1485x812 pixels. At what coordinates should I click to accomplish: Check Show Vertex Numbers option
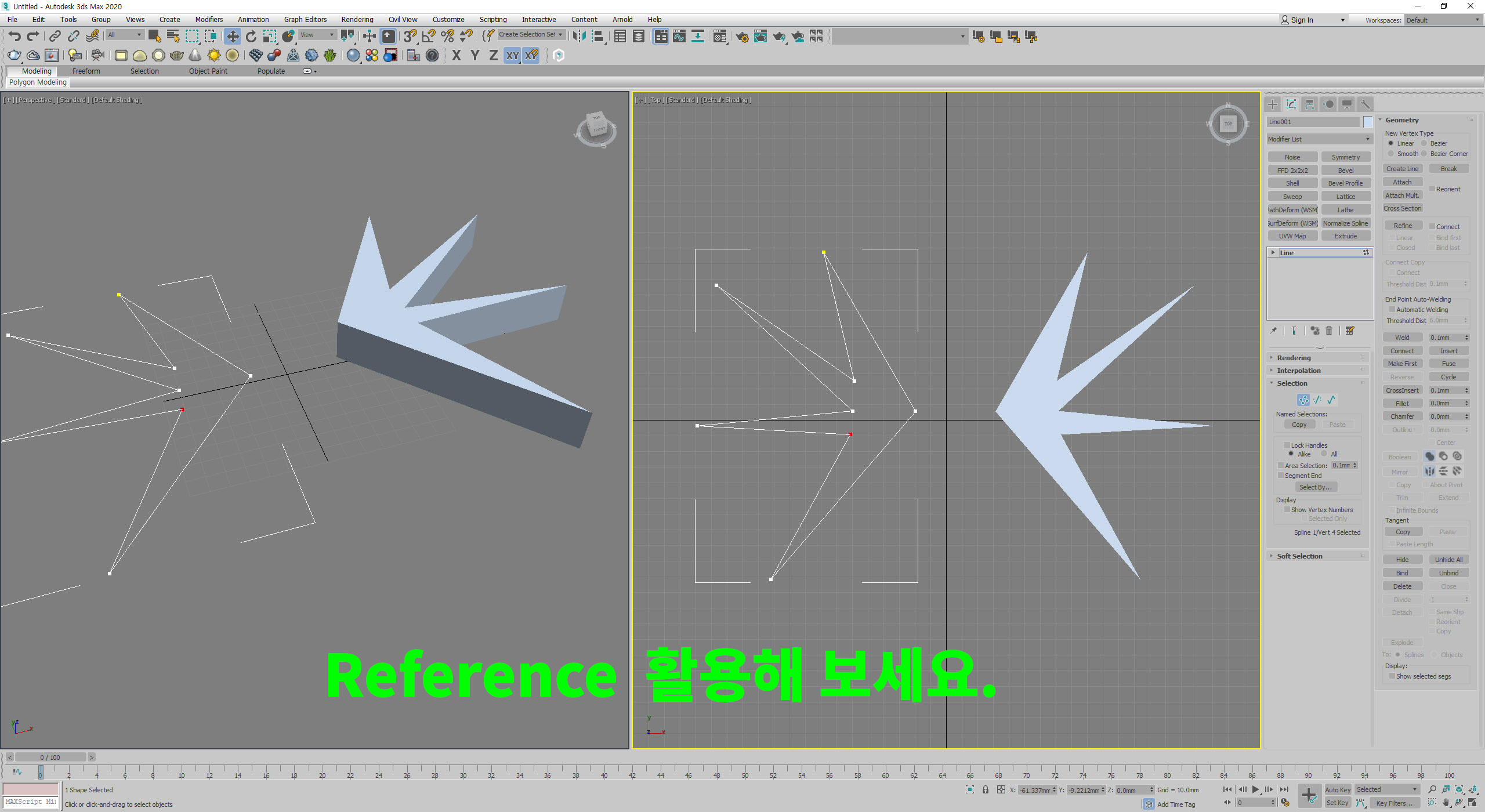[x=1288, y=510]
